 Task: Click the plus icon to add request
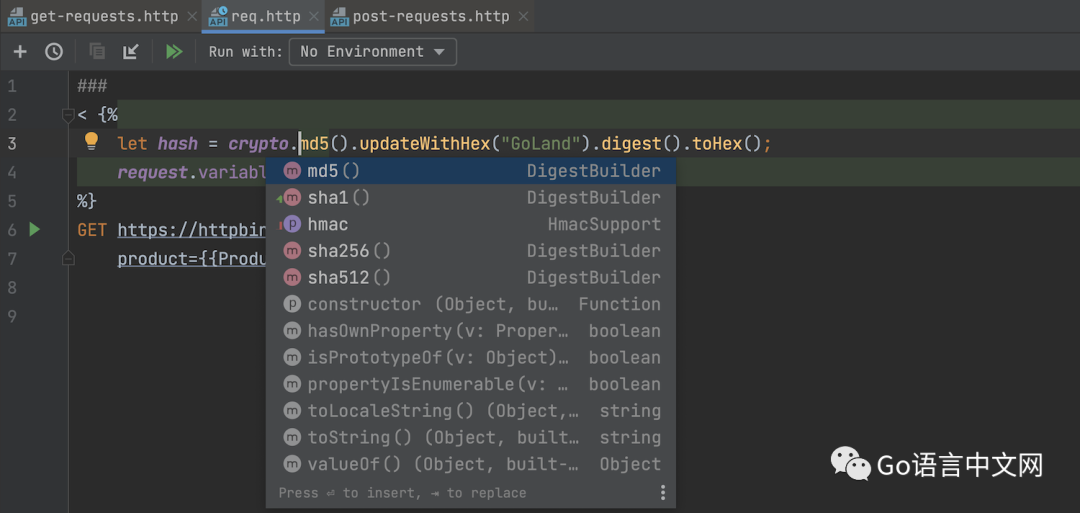[20, 52]
